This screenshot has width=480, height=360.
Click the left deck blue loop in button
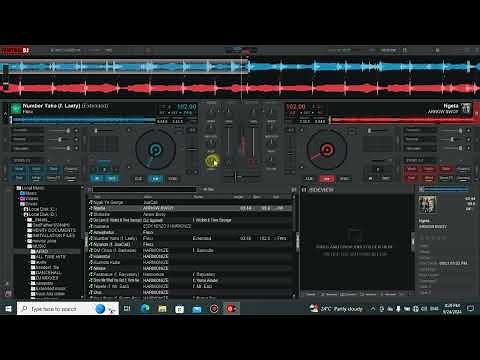pyautogui.click(x=97, y=179)
